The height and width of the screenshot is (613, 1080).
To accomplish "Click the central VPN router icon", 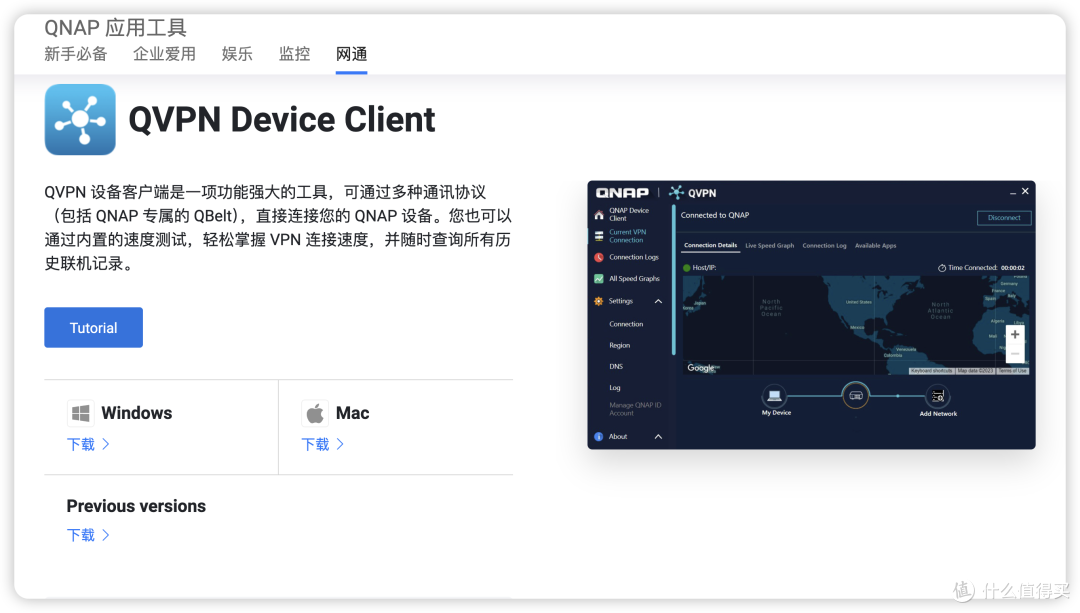I will click(x=855, y=395).
